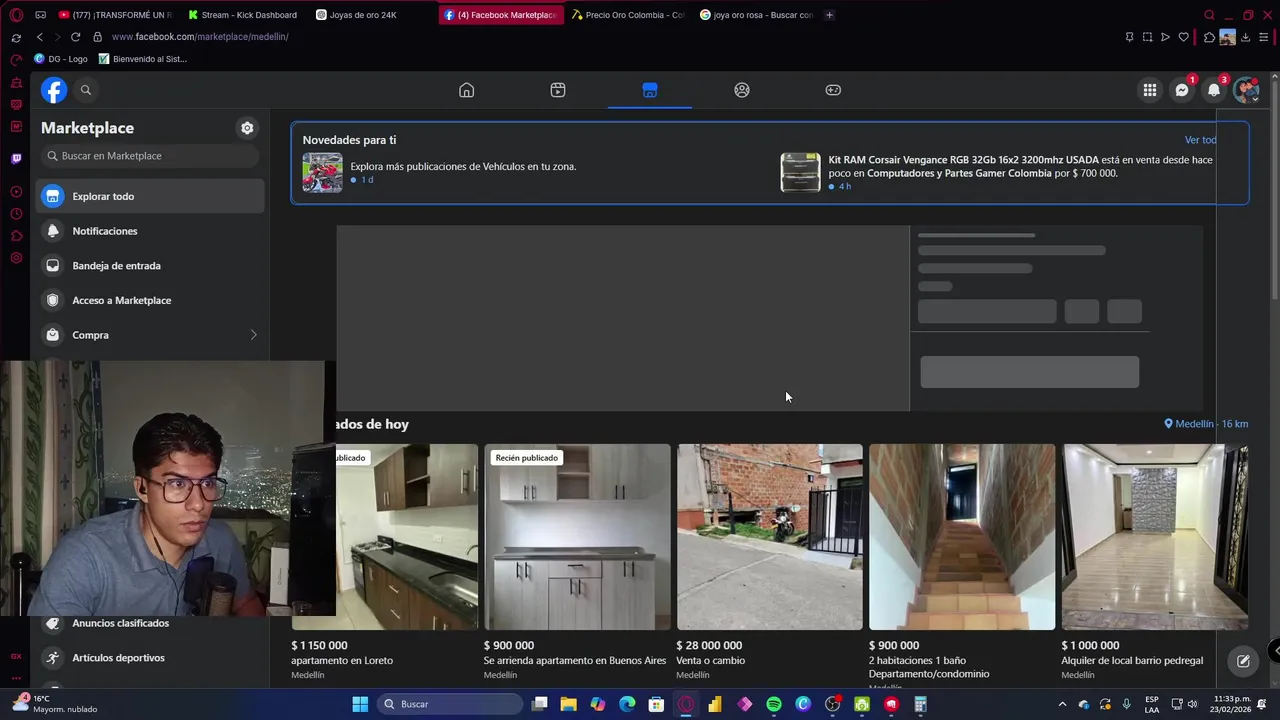The width and height of the screenshot is (1280, 720).
Task: Click the address bar URL
Action: pyautogui.click(x=200, y=37)
